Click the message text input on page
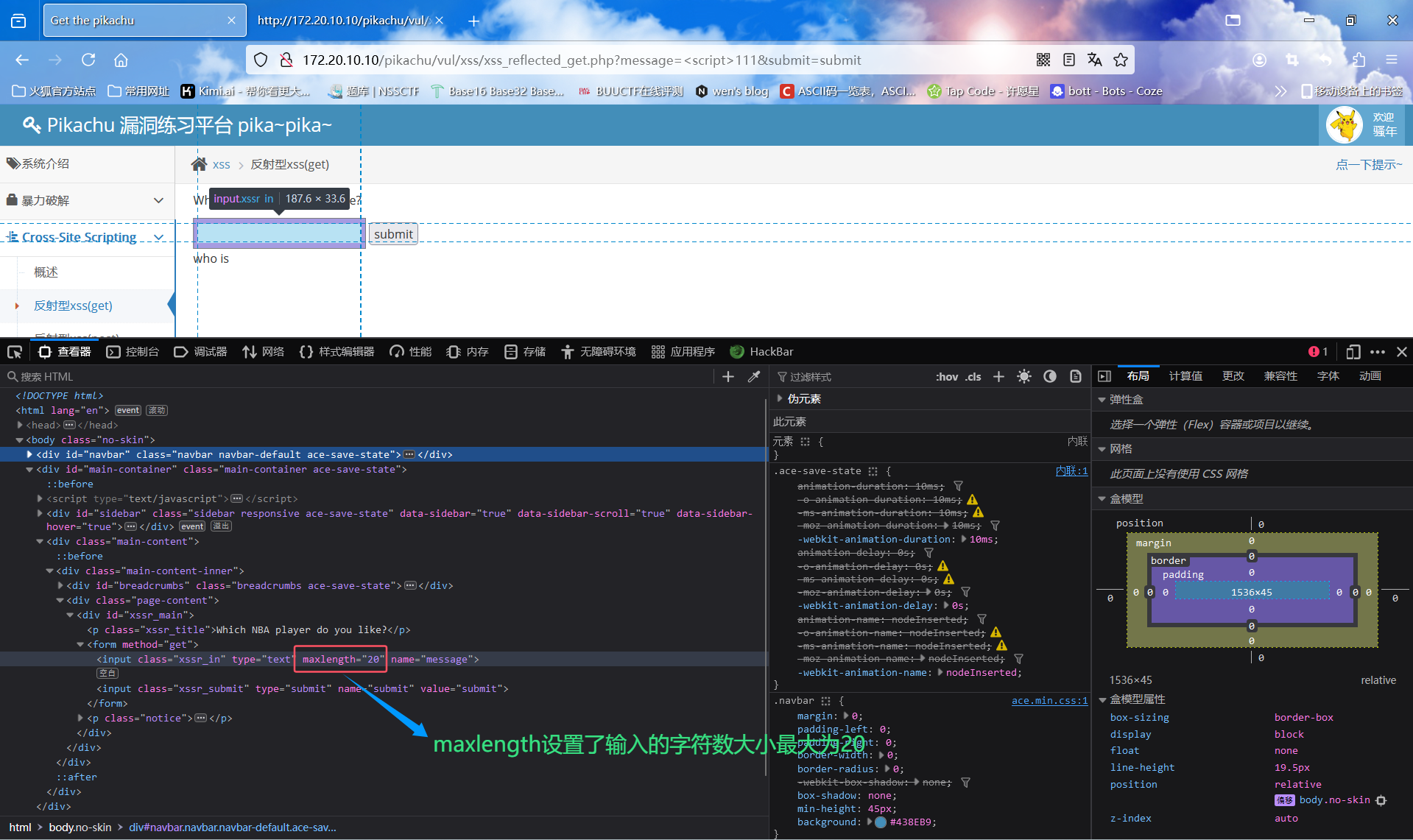1413x840 pixels. [279, 233]
